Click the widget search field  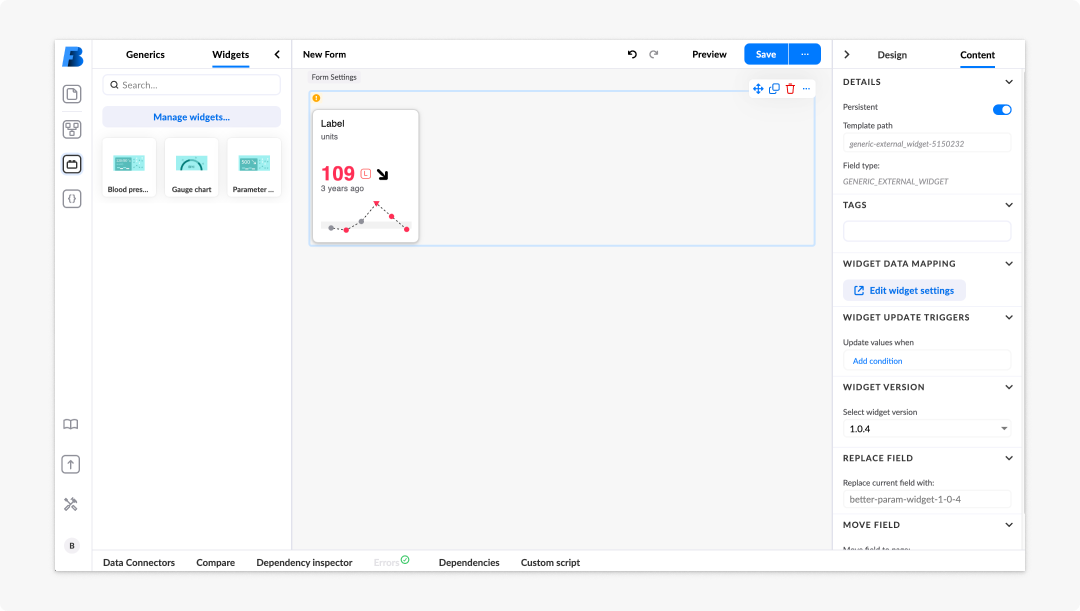tap(191, 85)
